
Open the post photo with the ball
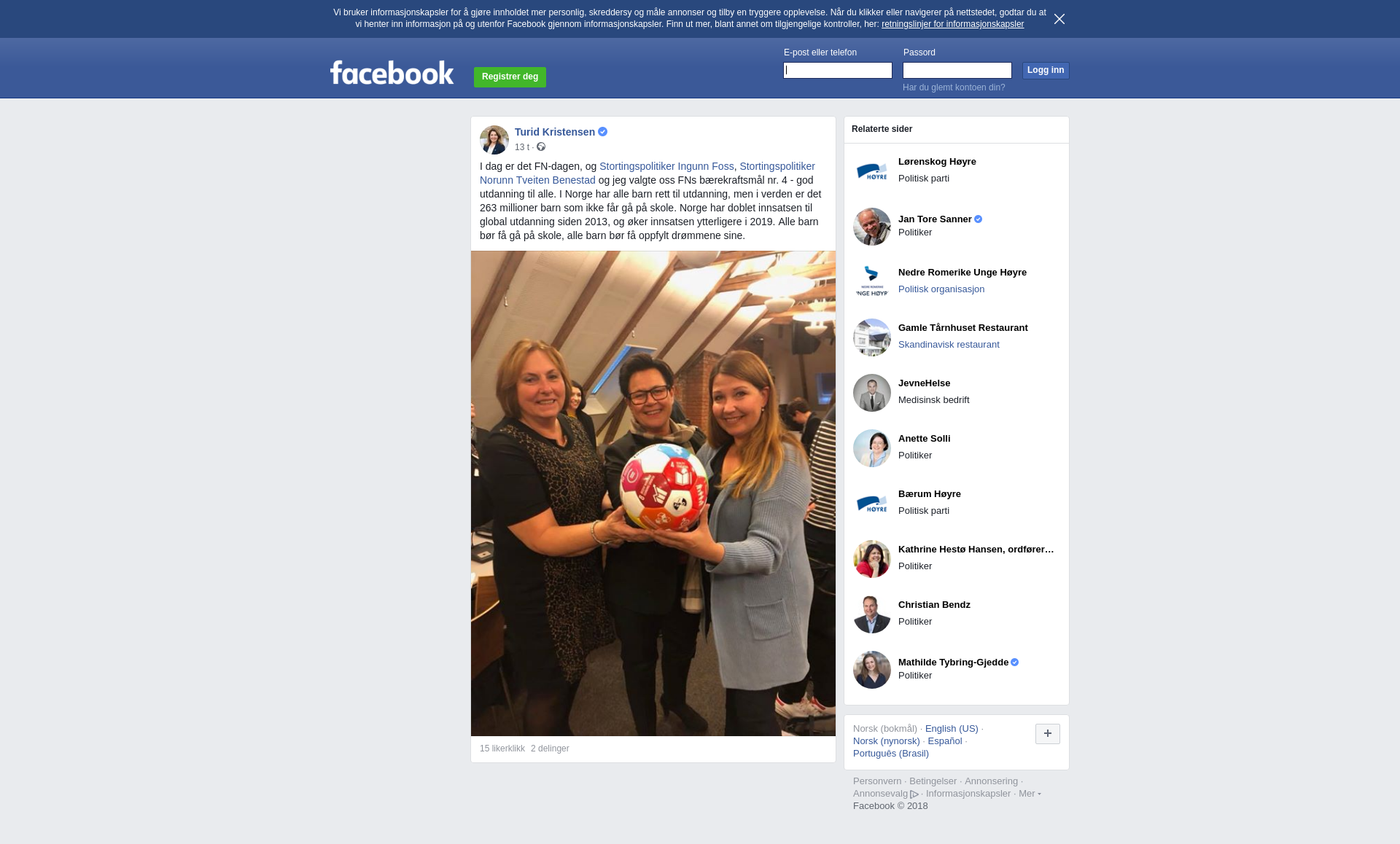pyautogui.click(x=653, y=493)
